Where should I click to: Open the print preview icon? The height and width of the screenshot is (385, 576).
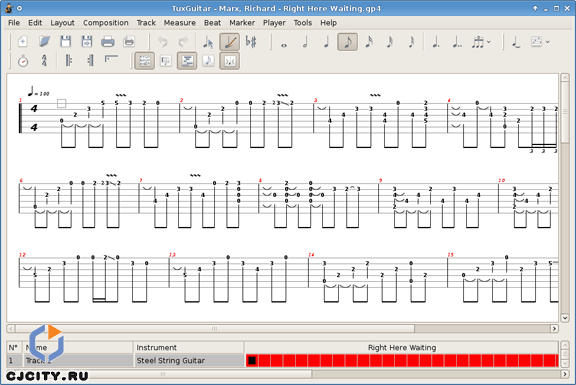pos(129,42)
